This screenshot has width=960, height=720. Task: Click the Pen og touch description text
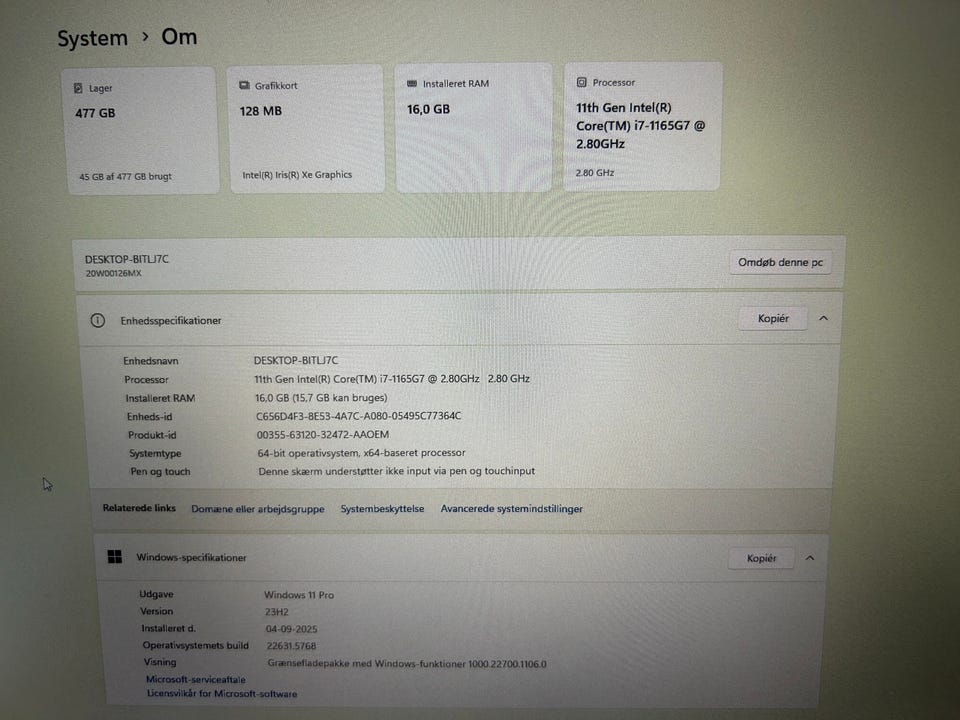click(397, 471)
